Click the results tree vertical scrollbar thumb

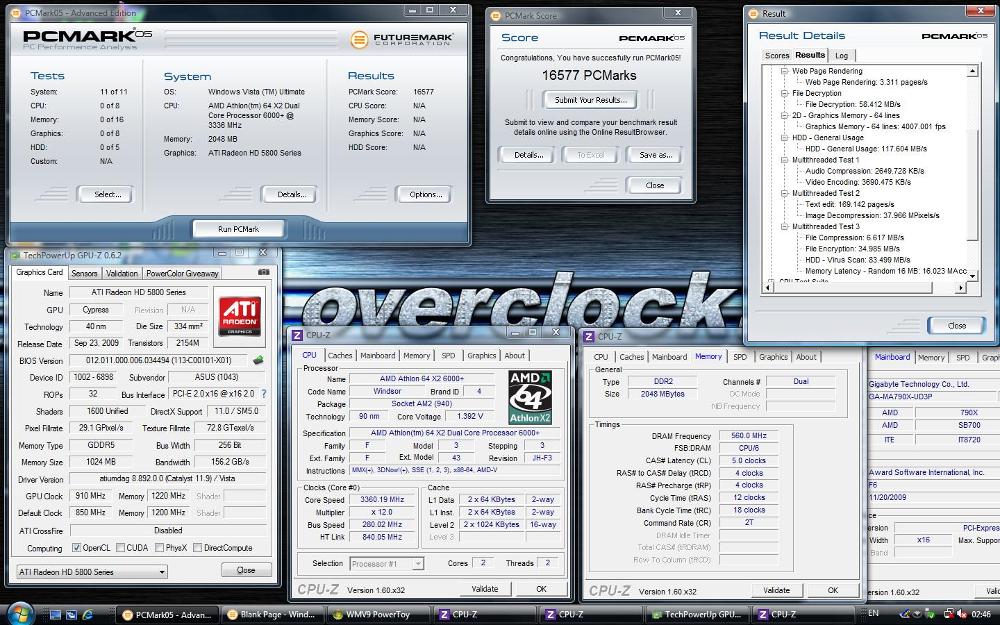click(972, 185)
